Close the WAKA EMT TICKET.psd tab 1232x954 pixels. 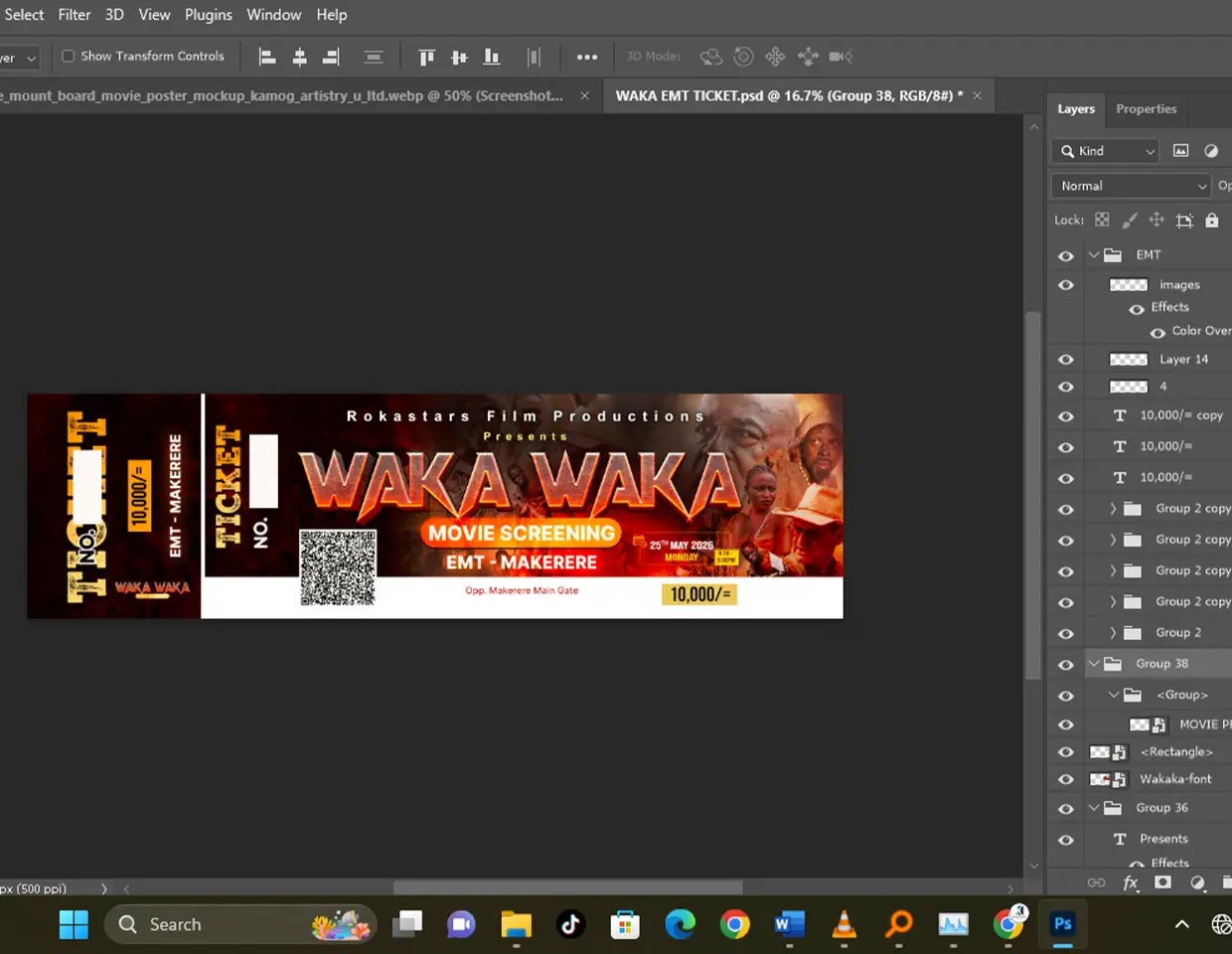pyautogui.click(x=978, y=95)
